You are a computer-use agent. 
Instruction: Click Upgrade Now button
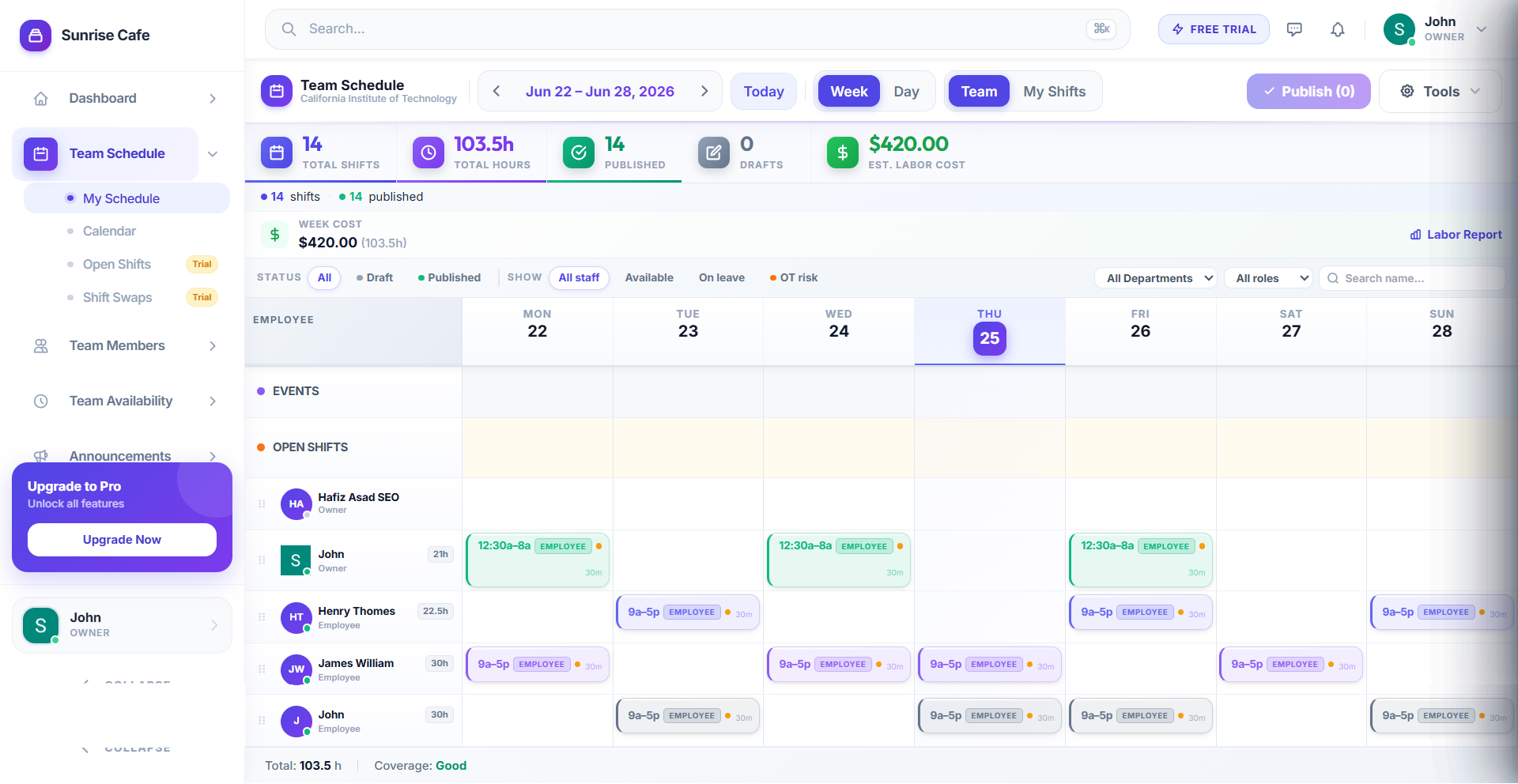click(122, 540)
